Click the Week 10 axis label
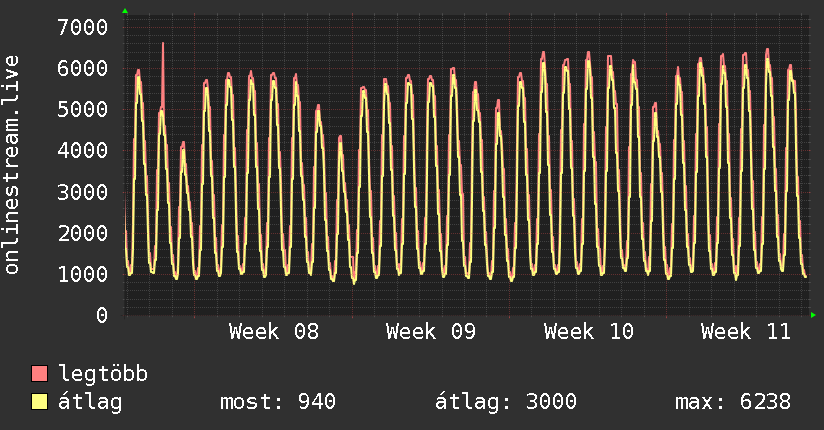 coord(589,332)
